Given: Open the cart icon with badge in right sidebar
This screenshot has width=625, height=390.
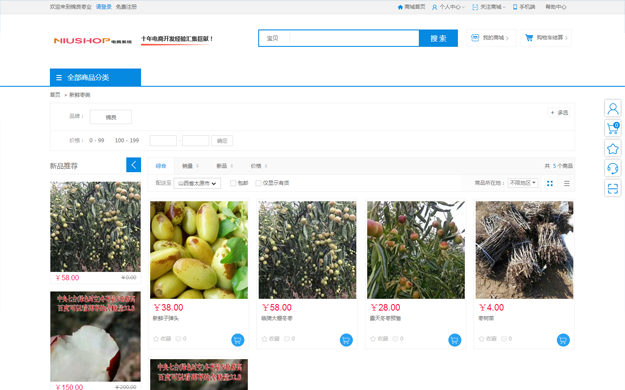Looking at the screenshot, I should pyautogui.click(x=613, y=128).
